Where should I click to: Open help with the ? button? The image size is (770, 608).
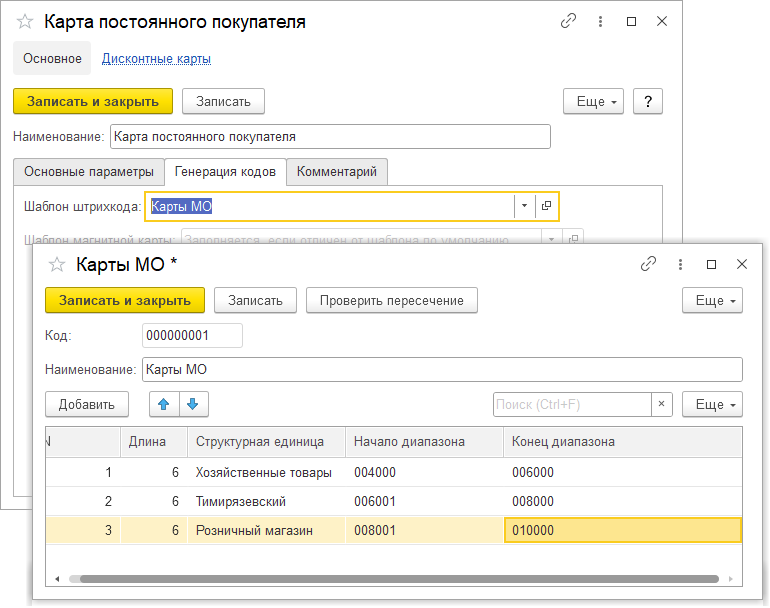pos(648,102)
